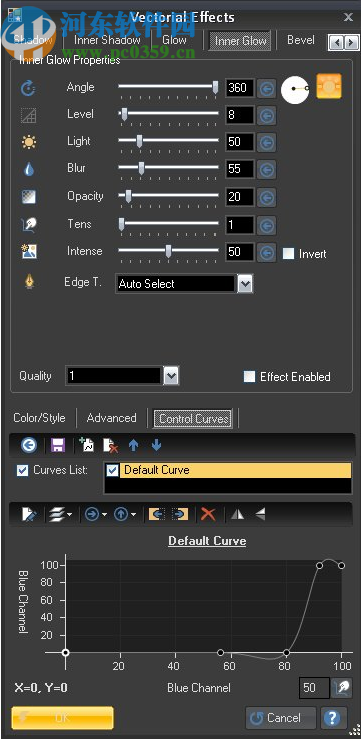Click the Angle rotation icon on the left
Image resolution: width=361 pixels, height=742 pixels.
click(28, 88)
